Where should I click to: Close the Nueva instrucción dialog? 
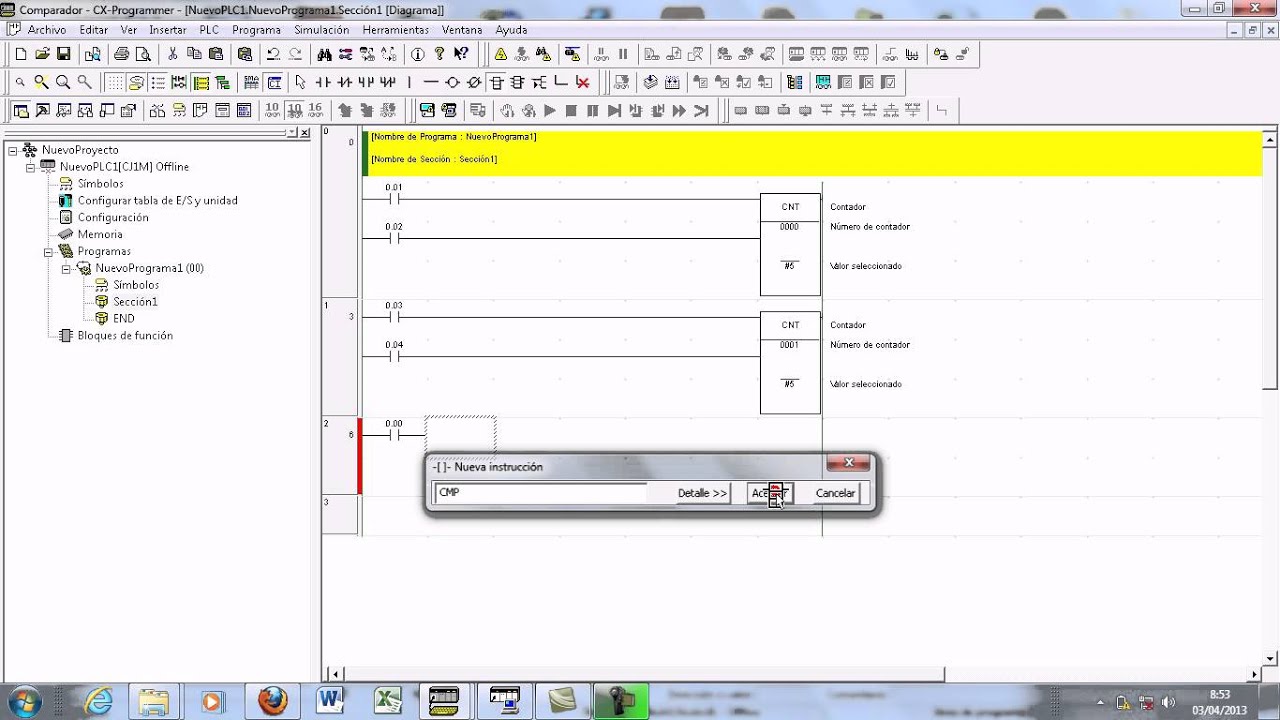848,463
